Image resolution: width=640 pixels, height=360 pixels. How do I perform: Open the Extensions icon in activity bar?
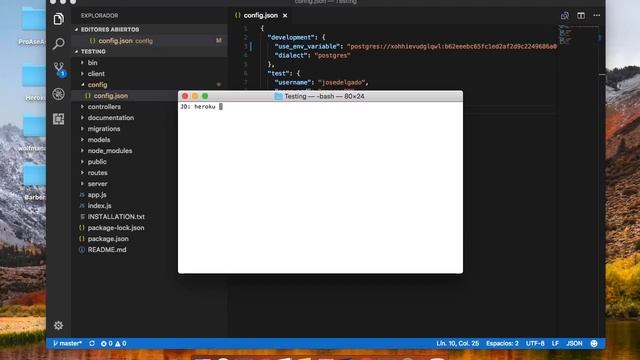58,119
